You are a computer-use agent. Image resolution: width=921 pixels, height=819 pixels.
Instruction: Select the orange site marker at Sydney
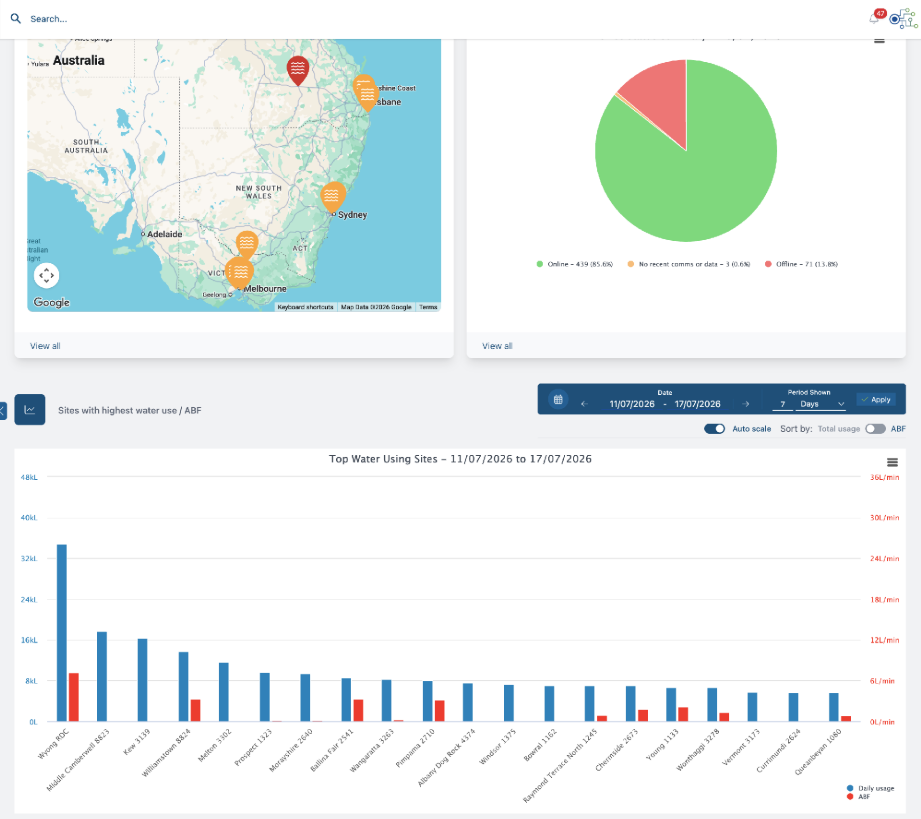(x=332, y=197)
